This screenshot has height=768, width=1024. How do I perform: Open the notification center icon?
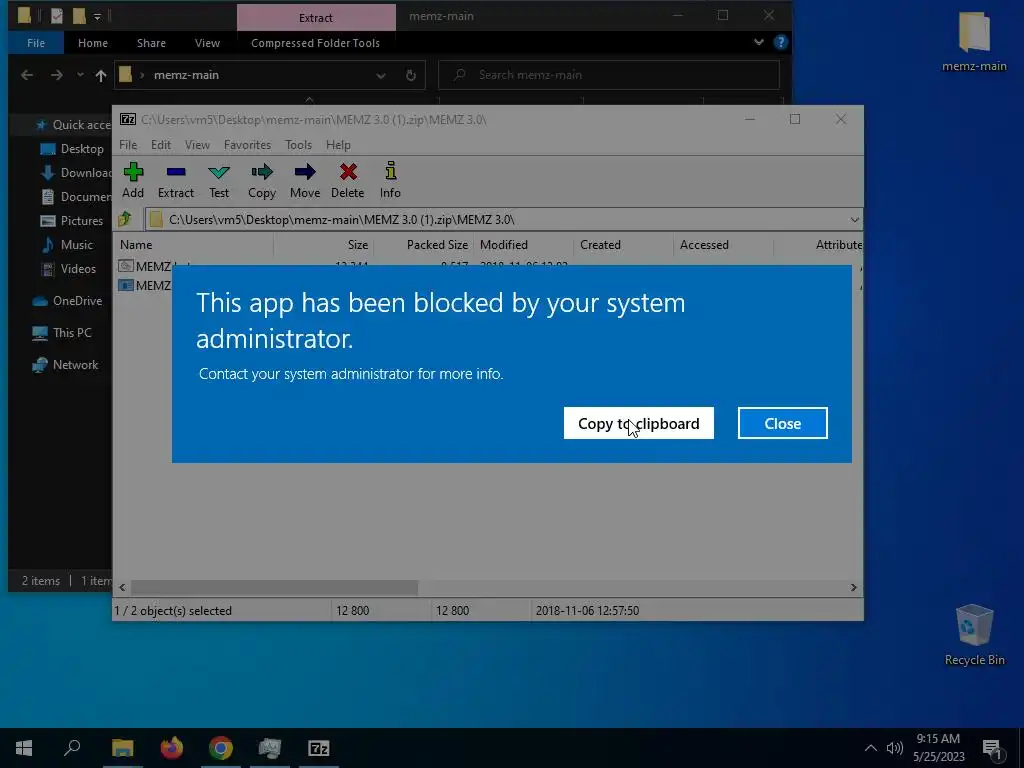pos(992,749)
